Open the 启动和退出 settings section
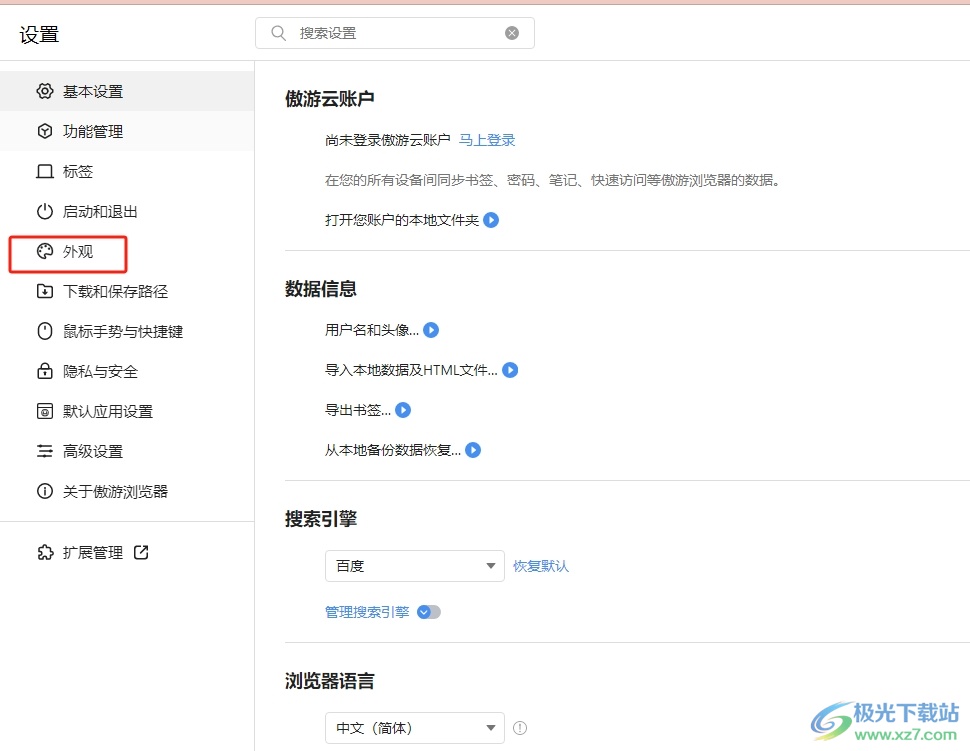Screen dimensions: 970x751 pos(127,212)
